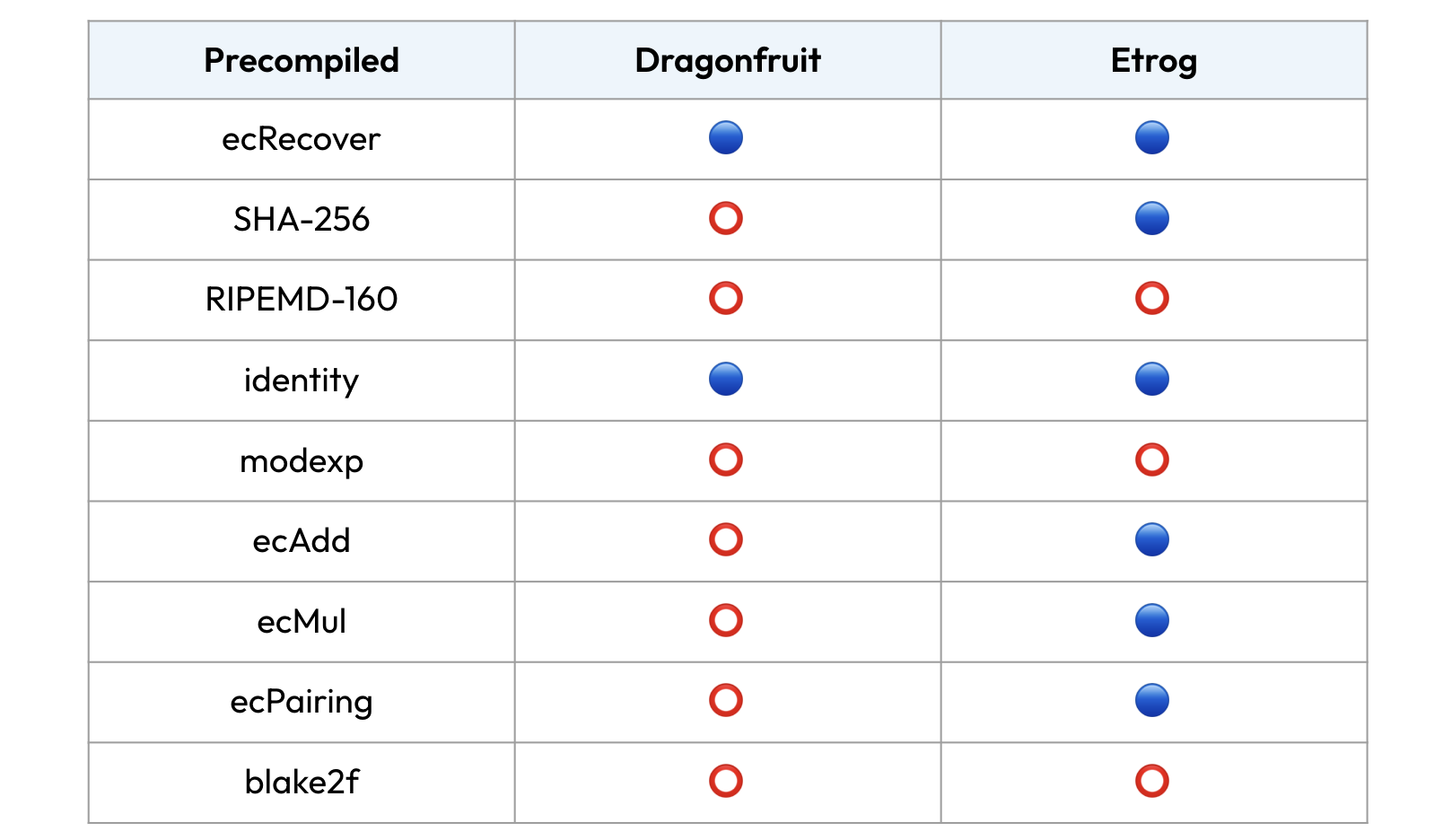Click the red circle for blake2f under Dragonfruit

pyautogui.click(x=726, y=781)
